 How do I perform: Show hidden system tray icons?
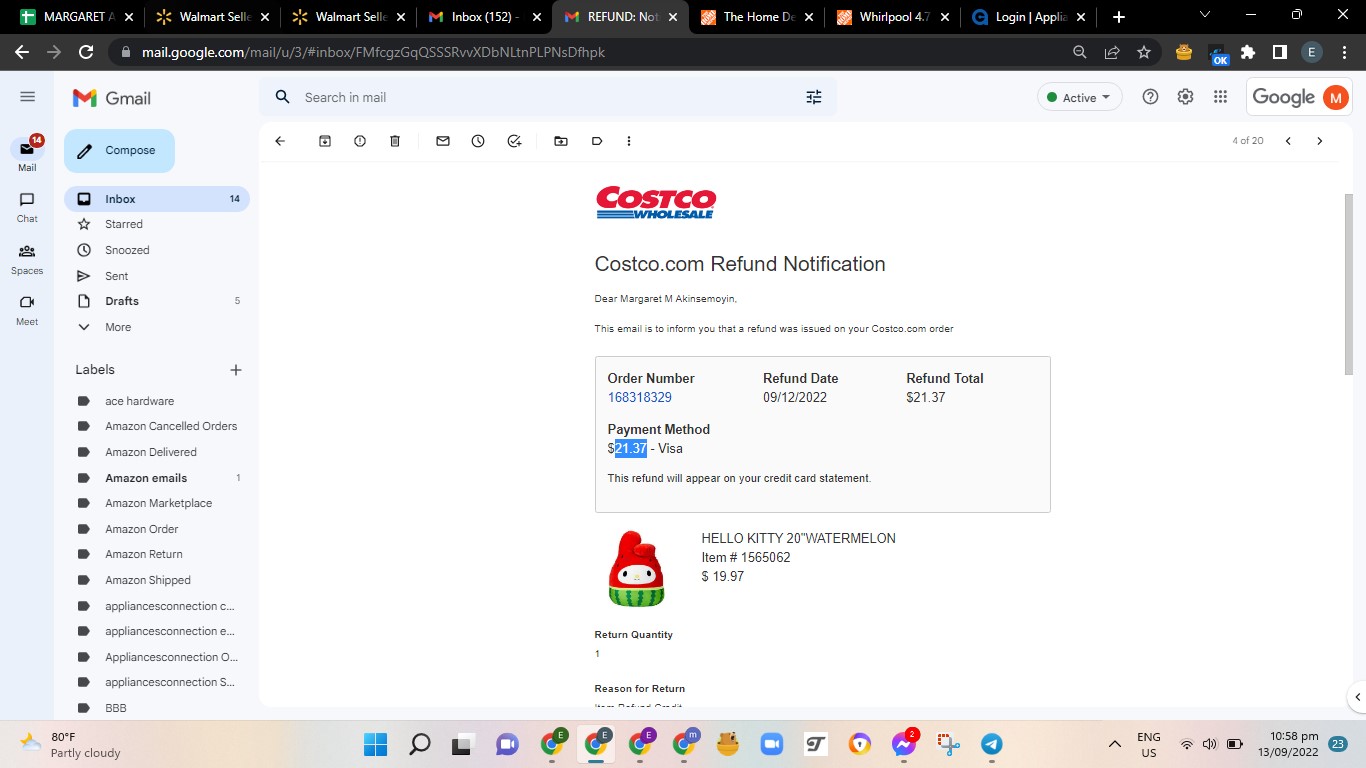pyautogui.click(x=1115, y=744)
